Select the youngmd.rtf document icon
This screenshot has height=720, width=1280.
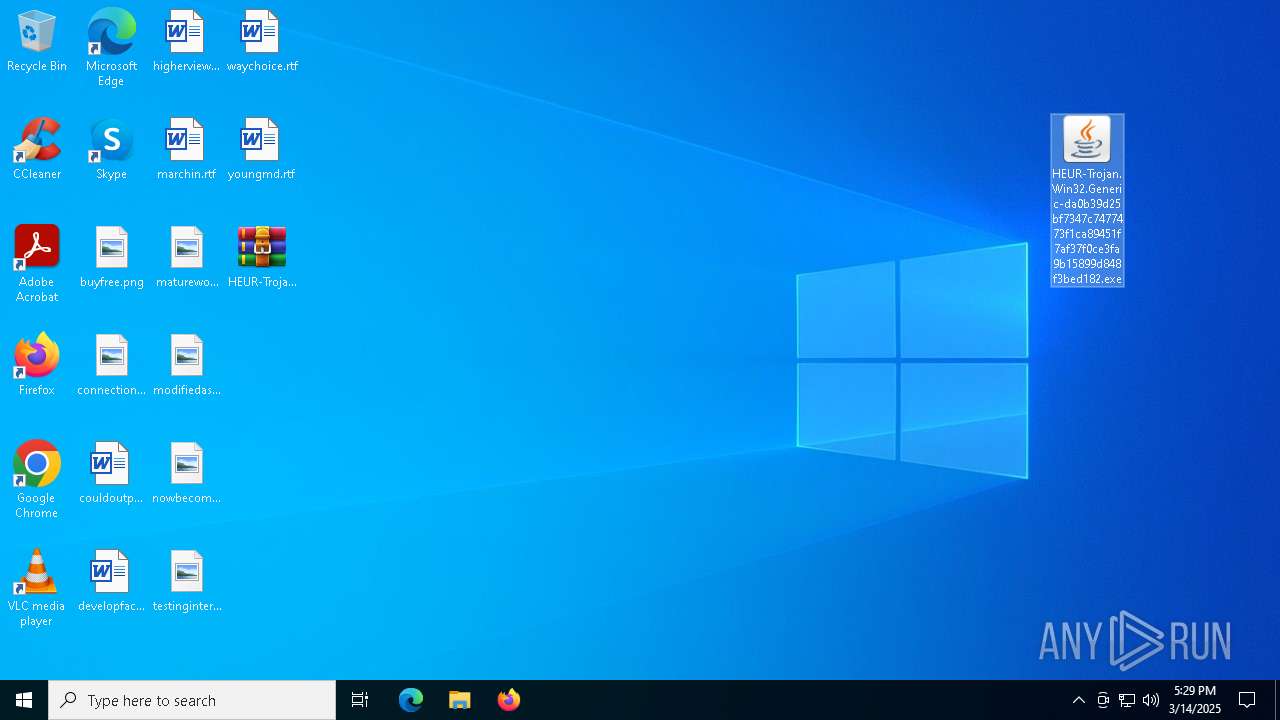(261, 150)
